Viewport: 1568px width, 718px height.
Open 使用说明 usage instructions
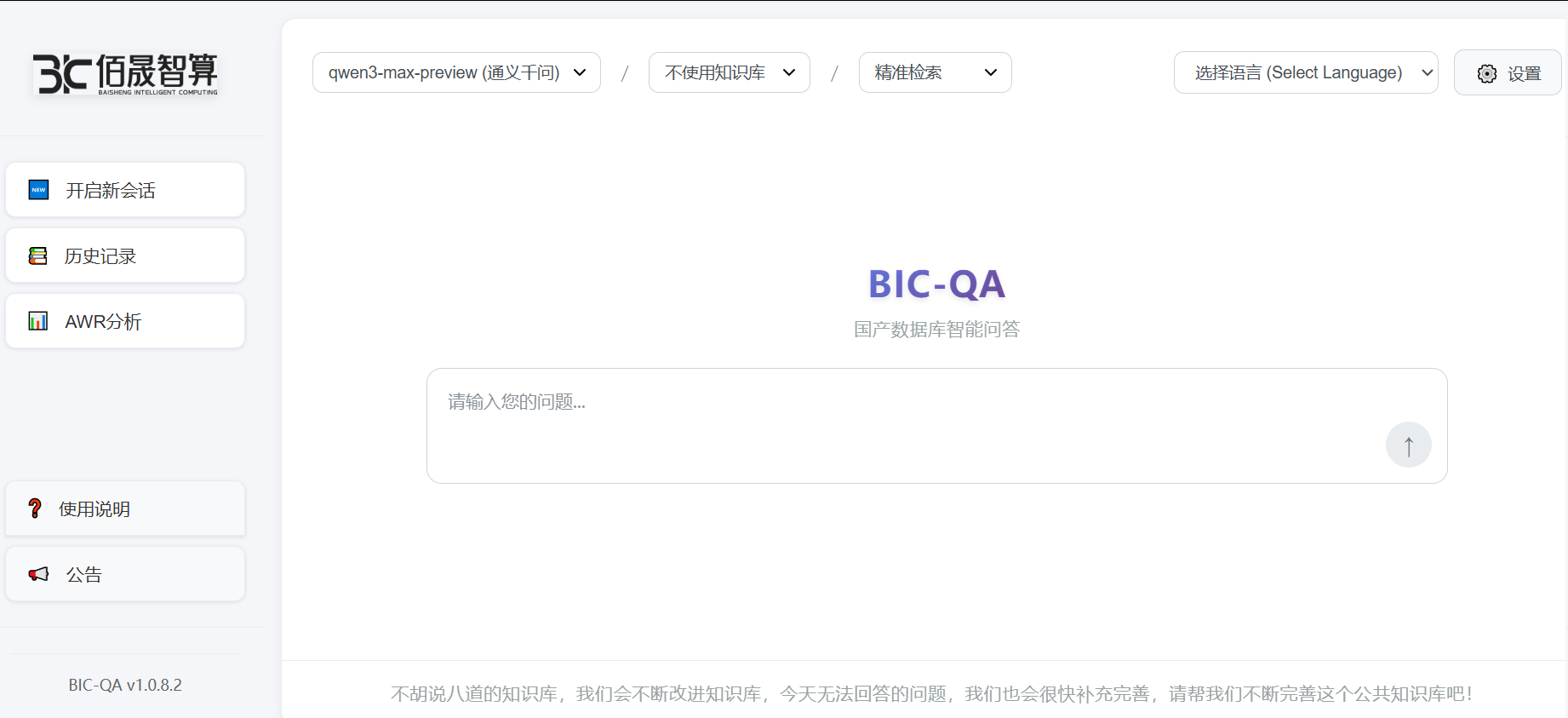click(125, 508)
